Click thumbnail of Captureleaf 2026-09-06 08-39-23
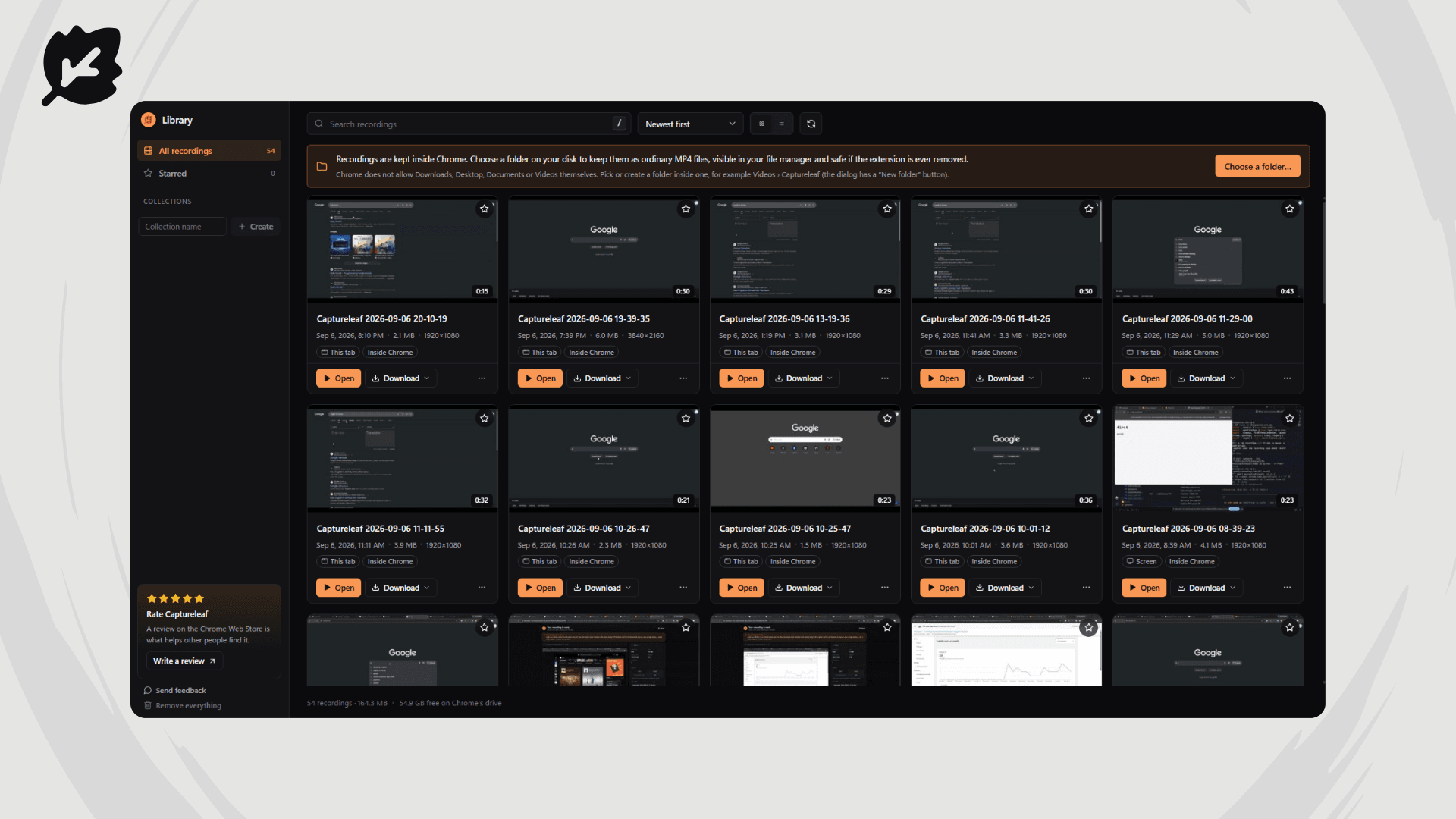Image resolution: width=1456 pixels, height=819 pixels. click(1208, 459)
